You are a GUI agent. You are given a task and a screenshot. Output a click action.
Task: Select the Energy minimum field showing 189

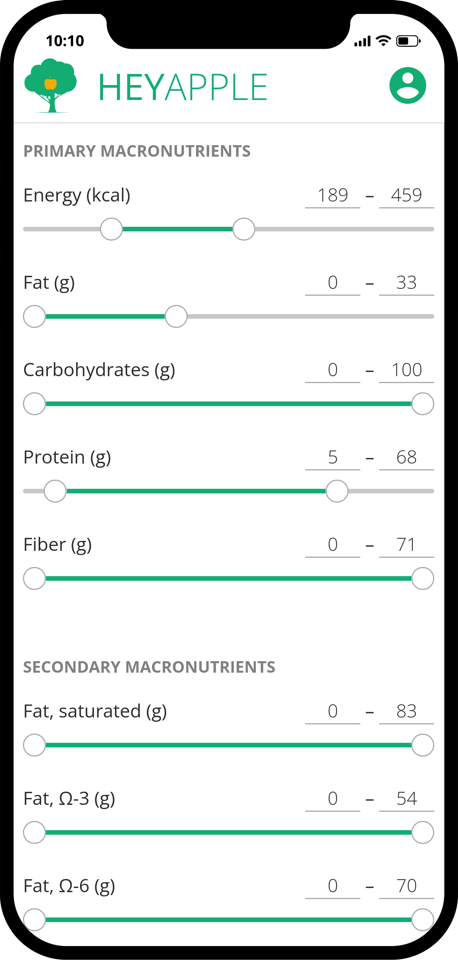(x=333, y=196)
